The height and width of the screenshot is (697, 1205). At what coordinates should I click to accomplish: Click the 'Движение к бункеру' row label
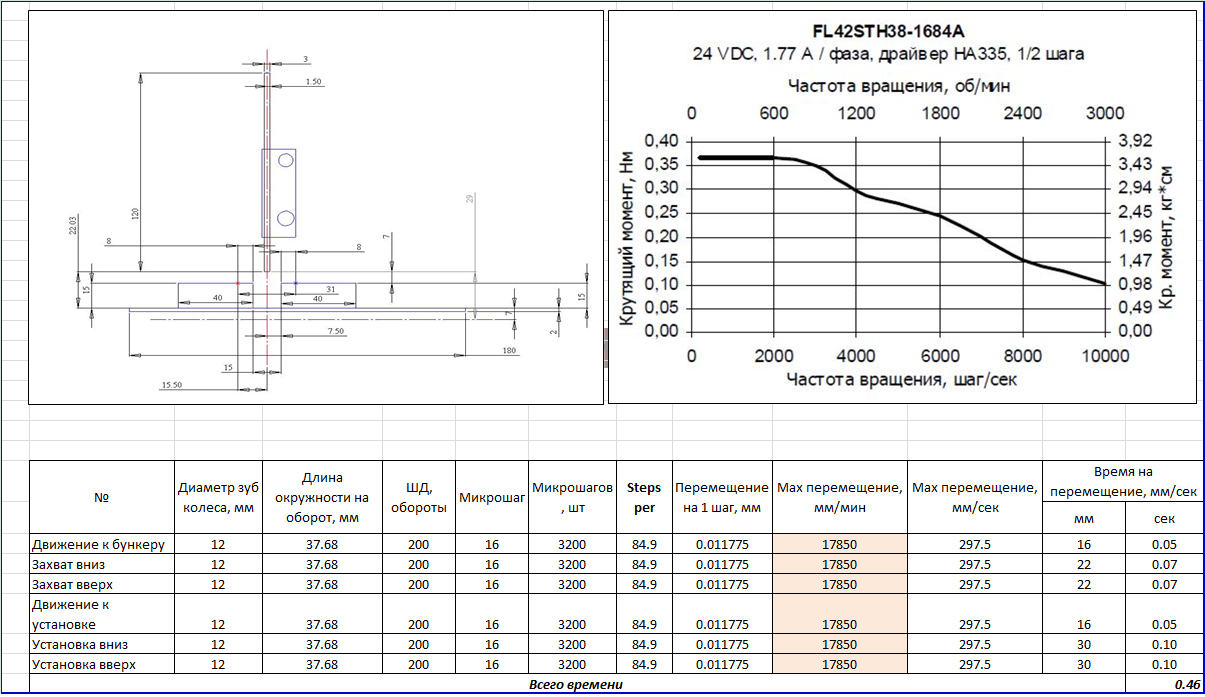101,544
